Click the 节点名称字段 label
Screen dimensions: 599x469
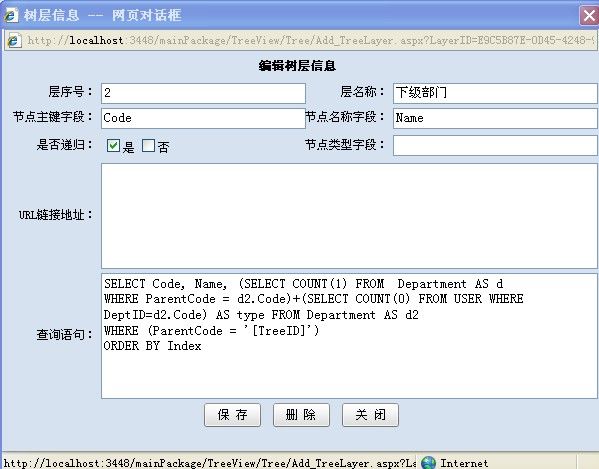(345, 116)
